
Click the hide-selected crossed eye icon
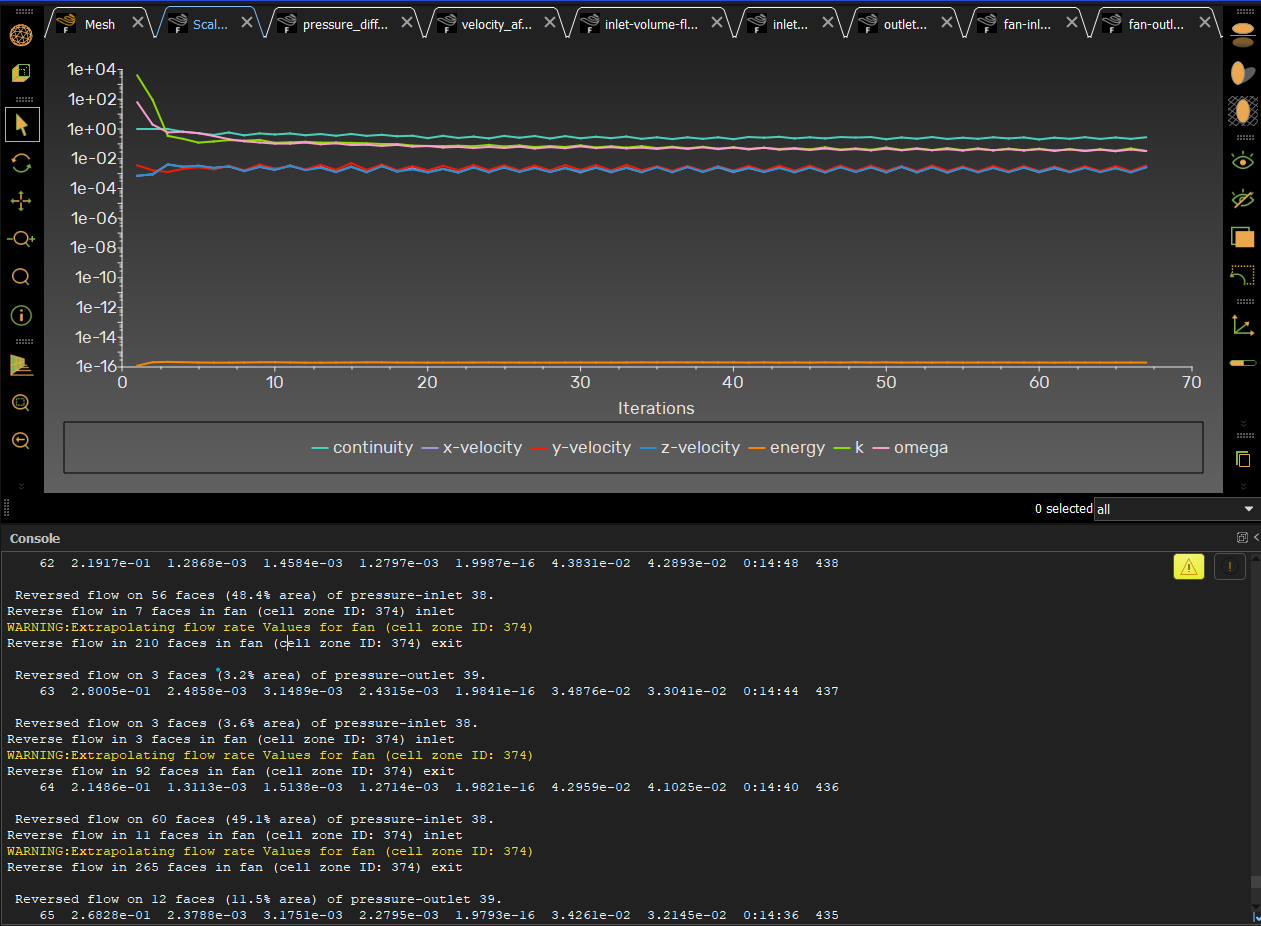(1242, 199)
